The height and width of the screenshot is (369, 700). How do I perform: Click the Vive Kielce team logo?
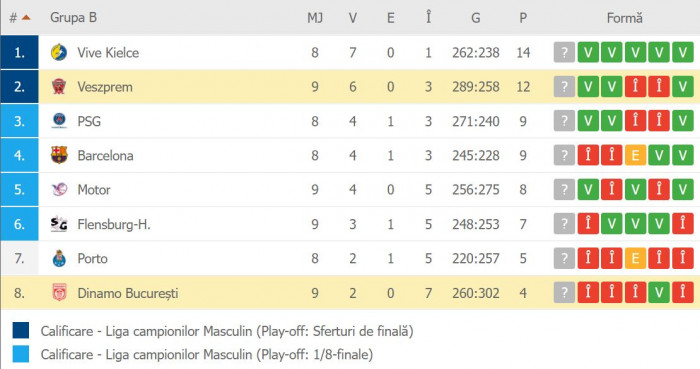click(59, 53)
